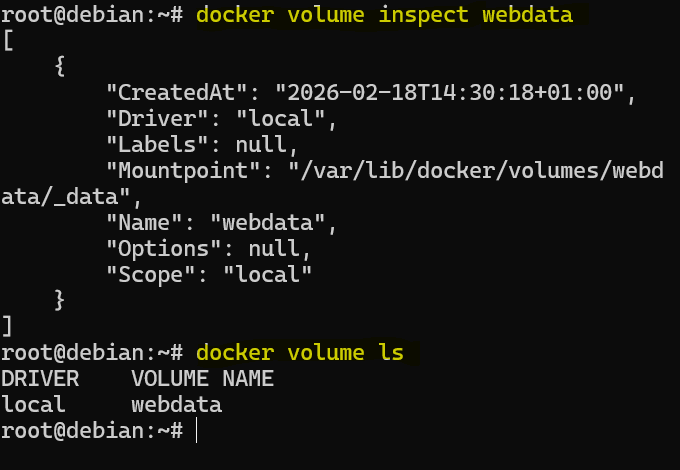This screenshot has height=470, width=680.
Task: Click "local" in the volume list row
Action: 33,404
